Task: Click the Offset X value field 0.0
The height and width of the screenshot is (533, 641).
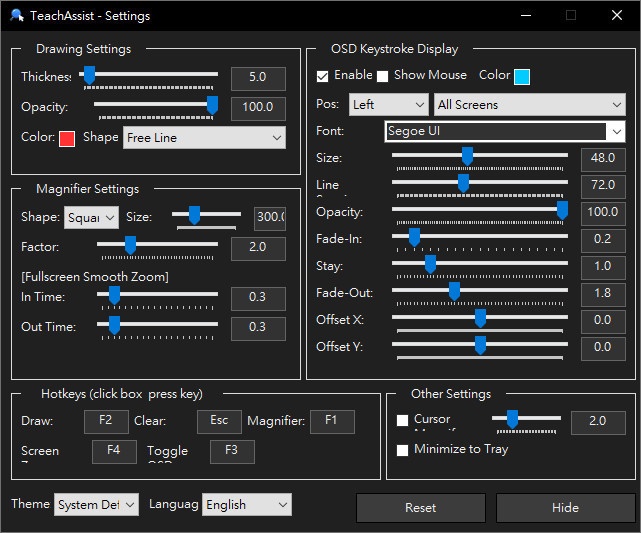Action: (603, 321)
